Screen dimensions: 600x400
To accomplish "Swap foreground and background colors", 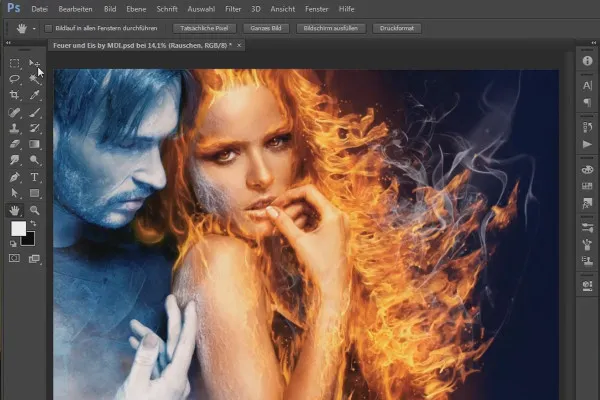I will click(x=33, y=223).
